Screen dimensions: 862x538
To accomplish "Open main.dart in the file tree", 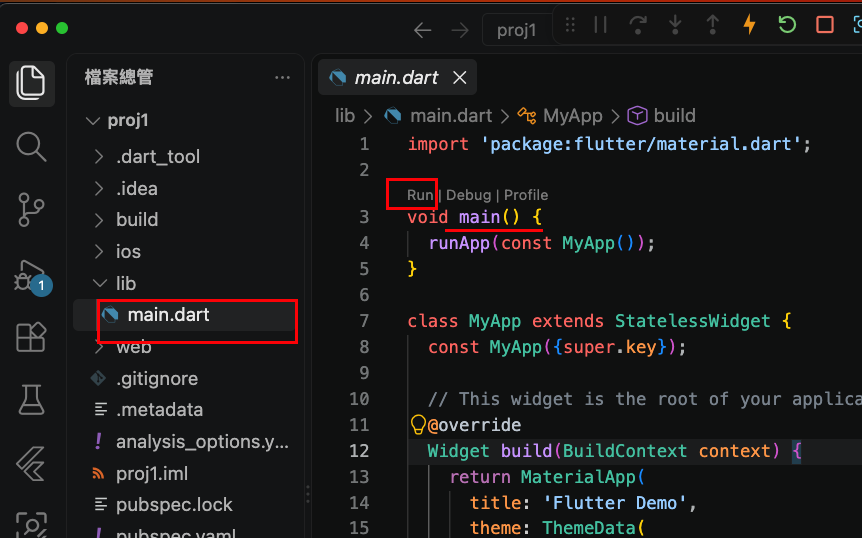I will tap(186, 315).
